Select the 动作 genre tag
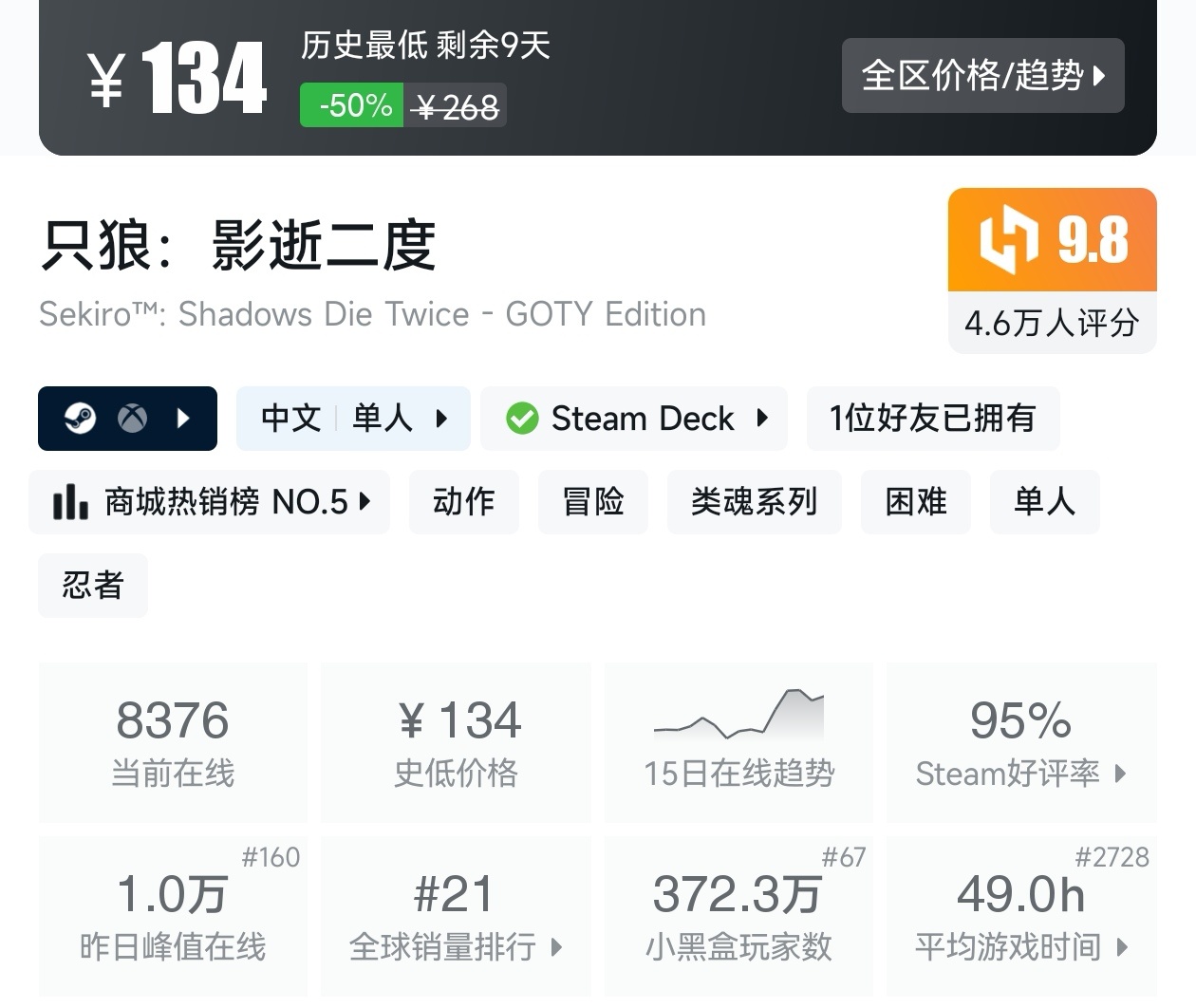This screenshot has height=1008, width=1196. click(464, 502)
